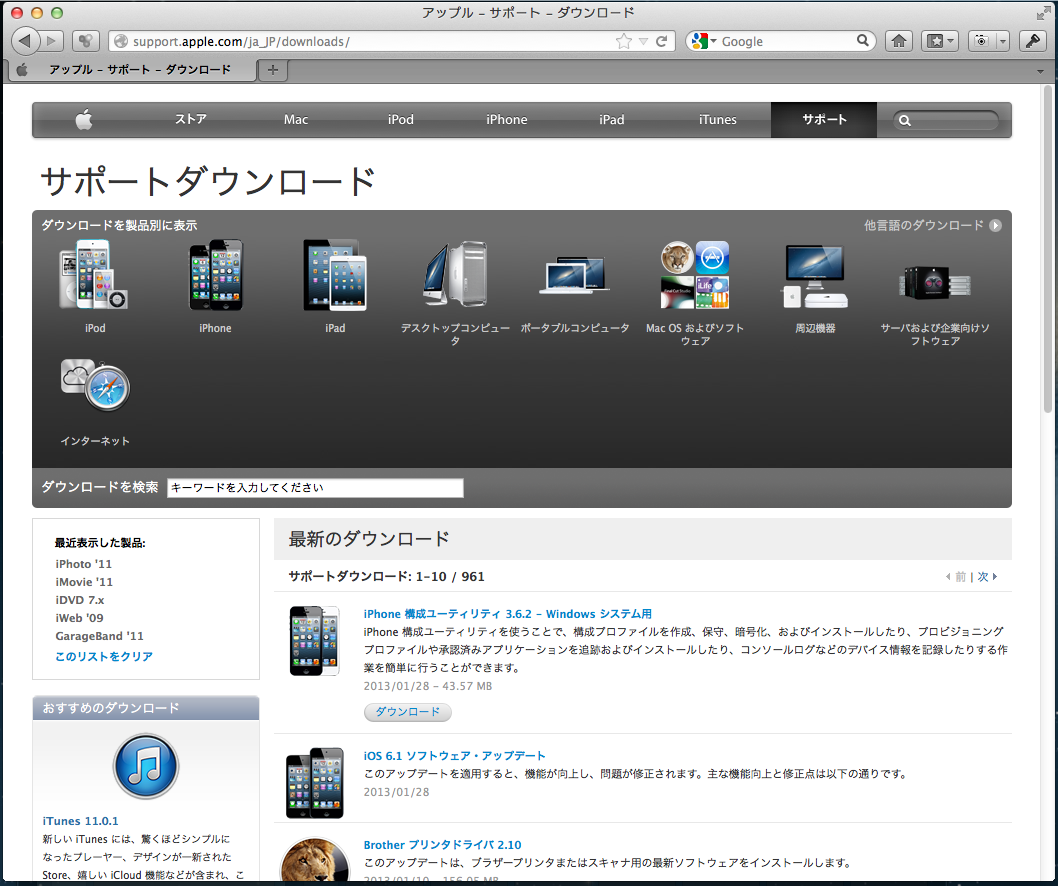Viewport: 1058px width, 886px height.
Task: Open the iTunes navigation item
Action: coord(717,119)
